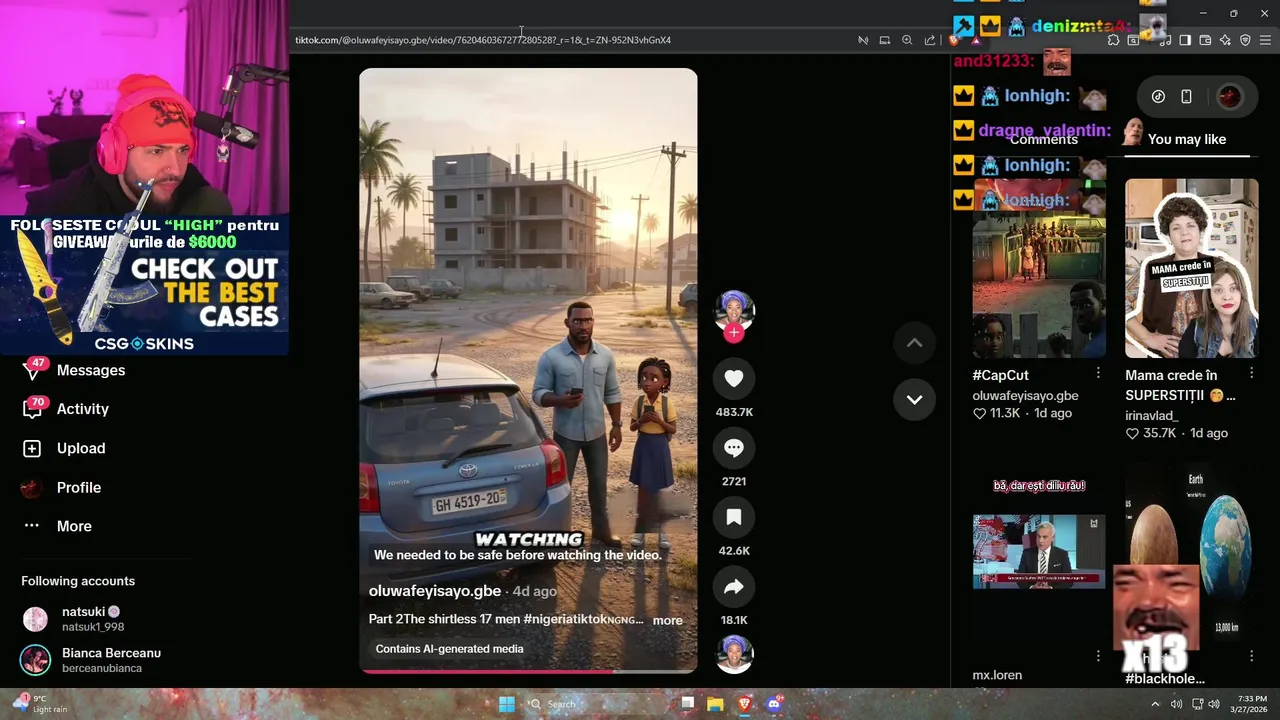Screen dimensions: 1280x720
Task: Go to next video with down chevron
Action: (914, 399)
